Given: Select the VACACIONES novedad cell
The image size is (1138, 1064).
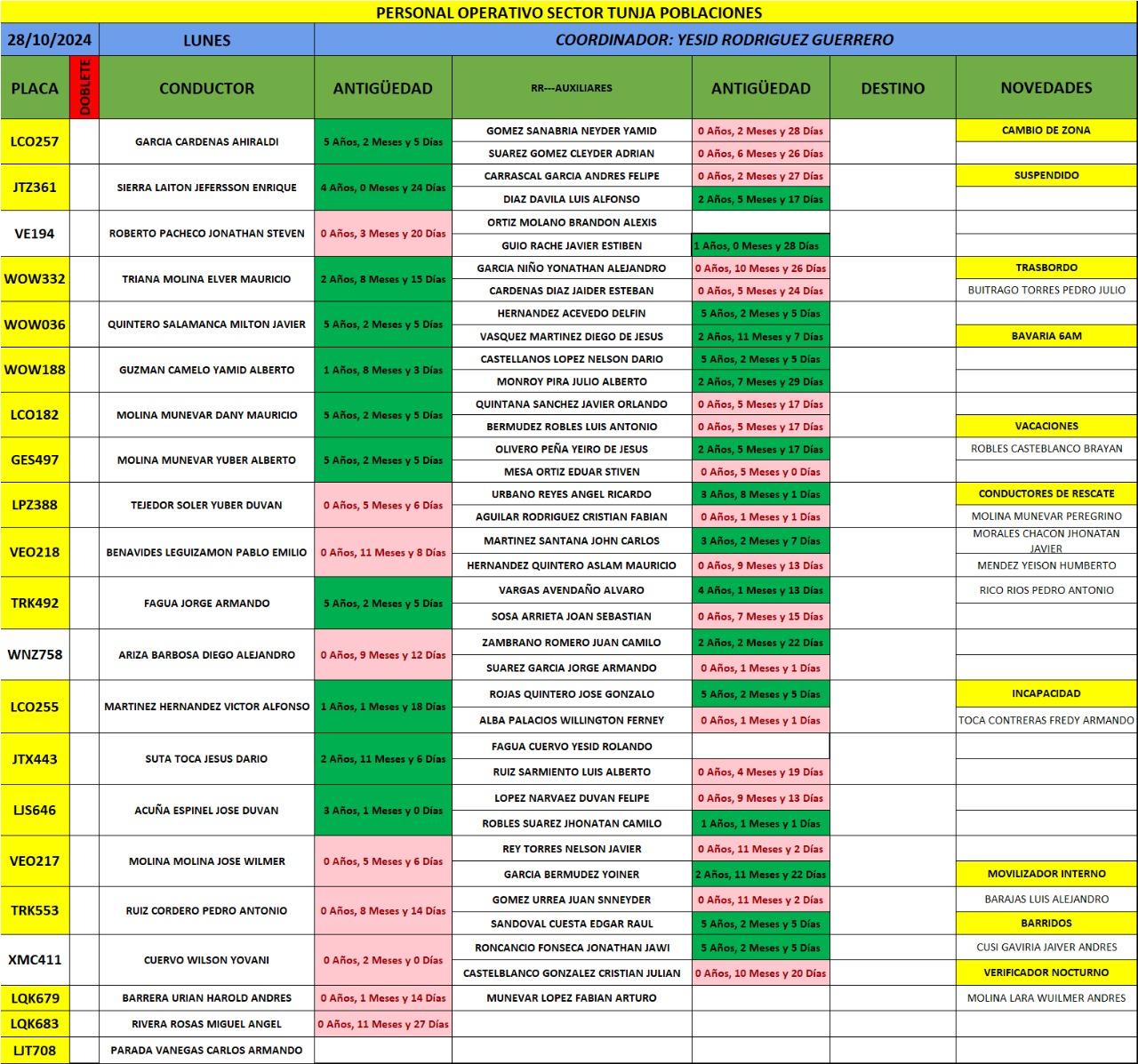Looking at the screenshot, I should pos(1046,427).
